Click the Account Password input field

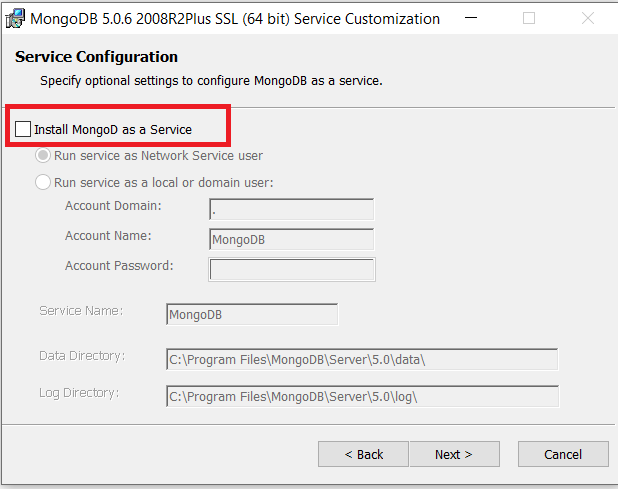pos(292,270)
